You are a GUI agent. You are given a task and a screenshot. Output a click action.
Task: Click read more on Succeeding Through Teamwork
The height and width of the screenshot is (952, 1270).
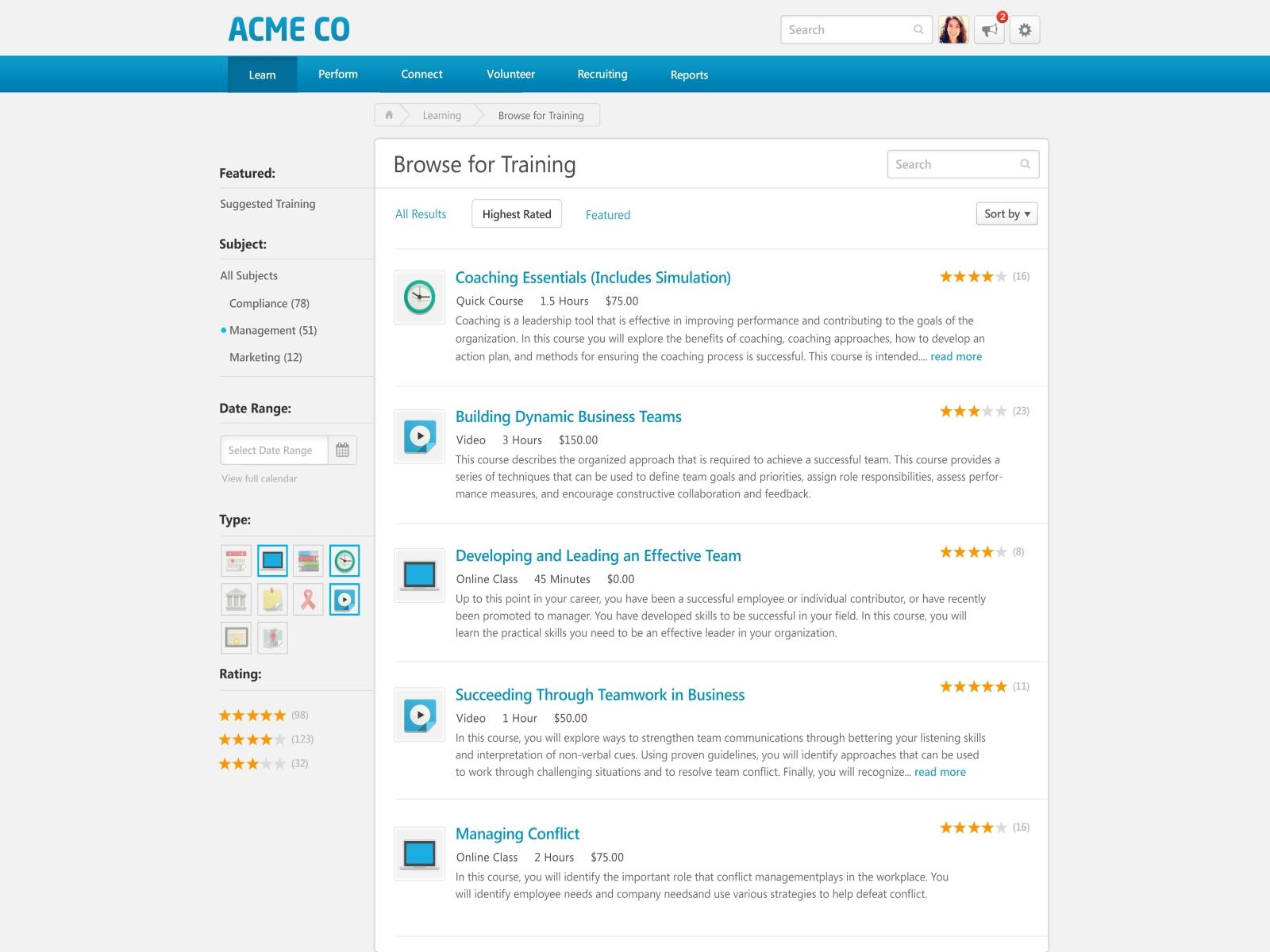(940, 771)
